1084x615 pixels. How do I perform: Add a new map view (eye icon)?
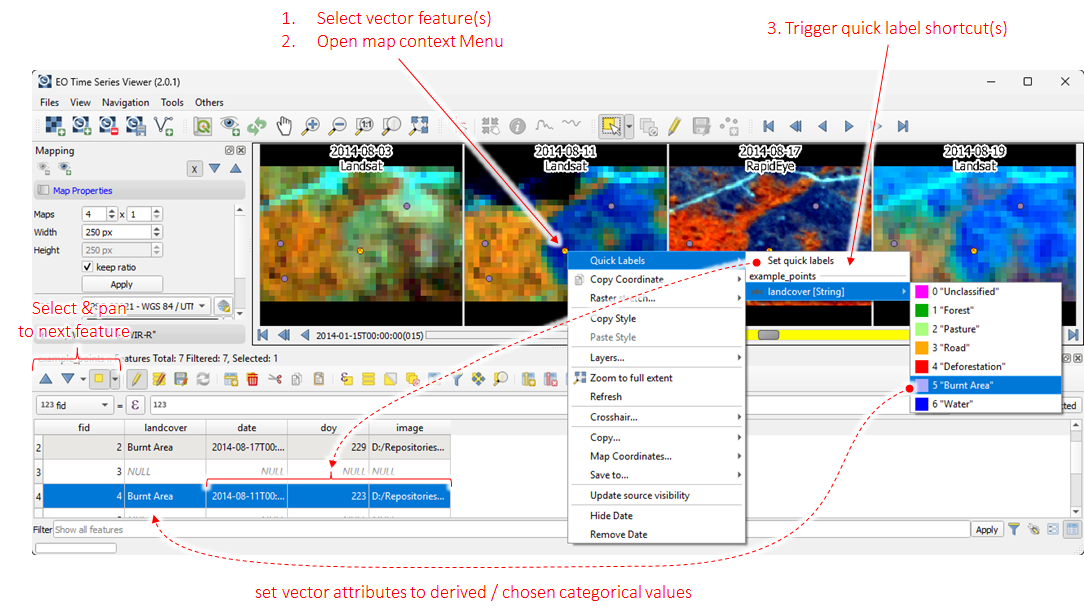tap(230, 126)
